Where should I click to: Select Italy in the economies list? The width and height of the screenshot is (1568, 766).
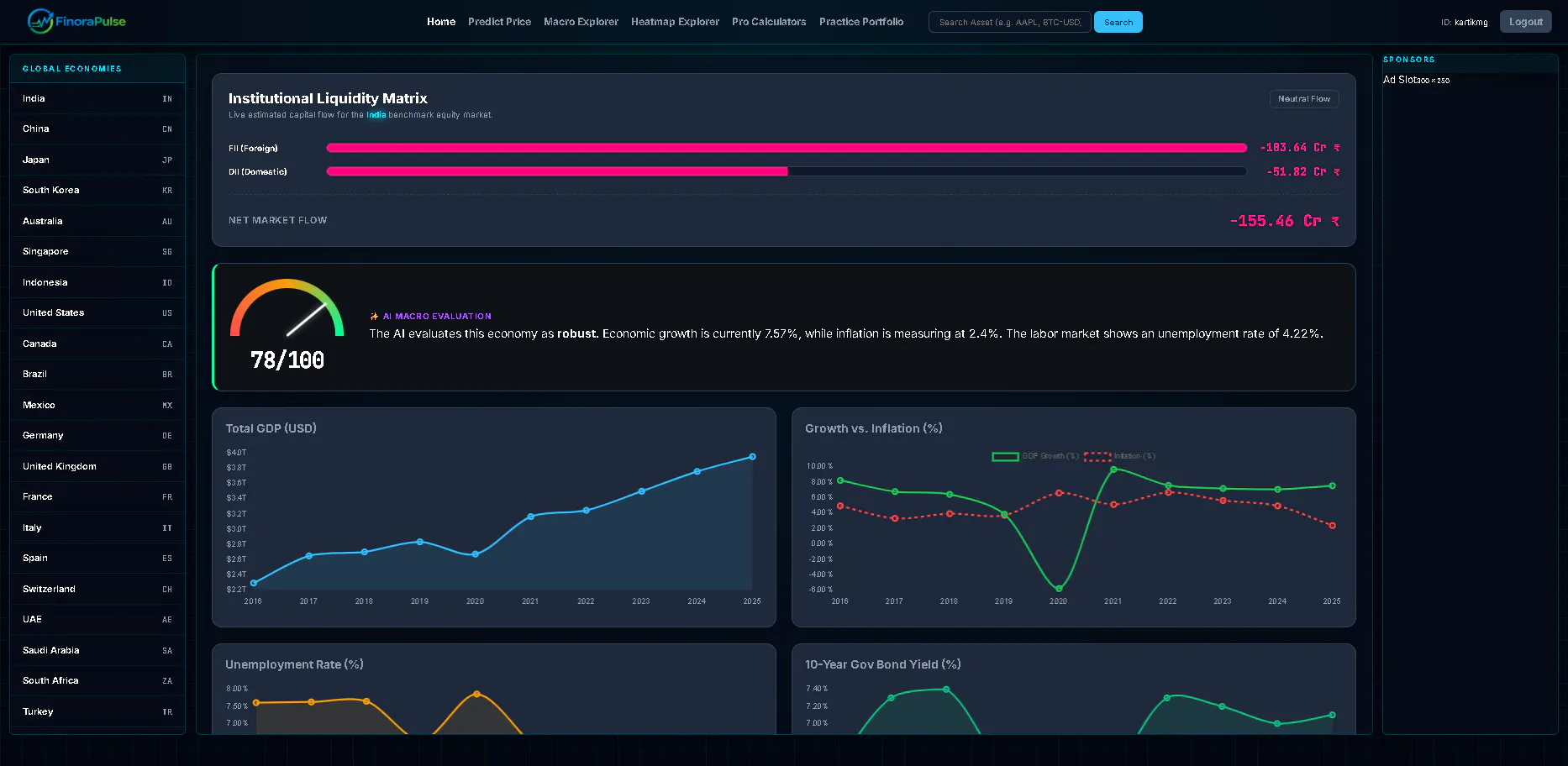[x=97, y=527]
